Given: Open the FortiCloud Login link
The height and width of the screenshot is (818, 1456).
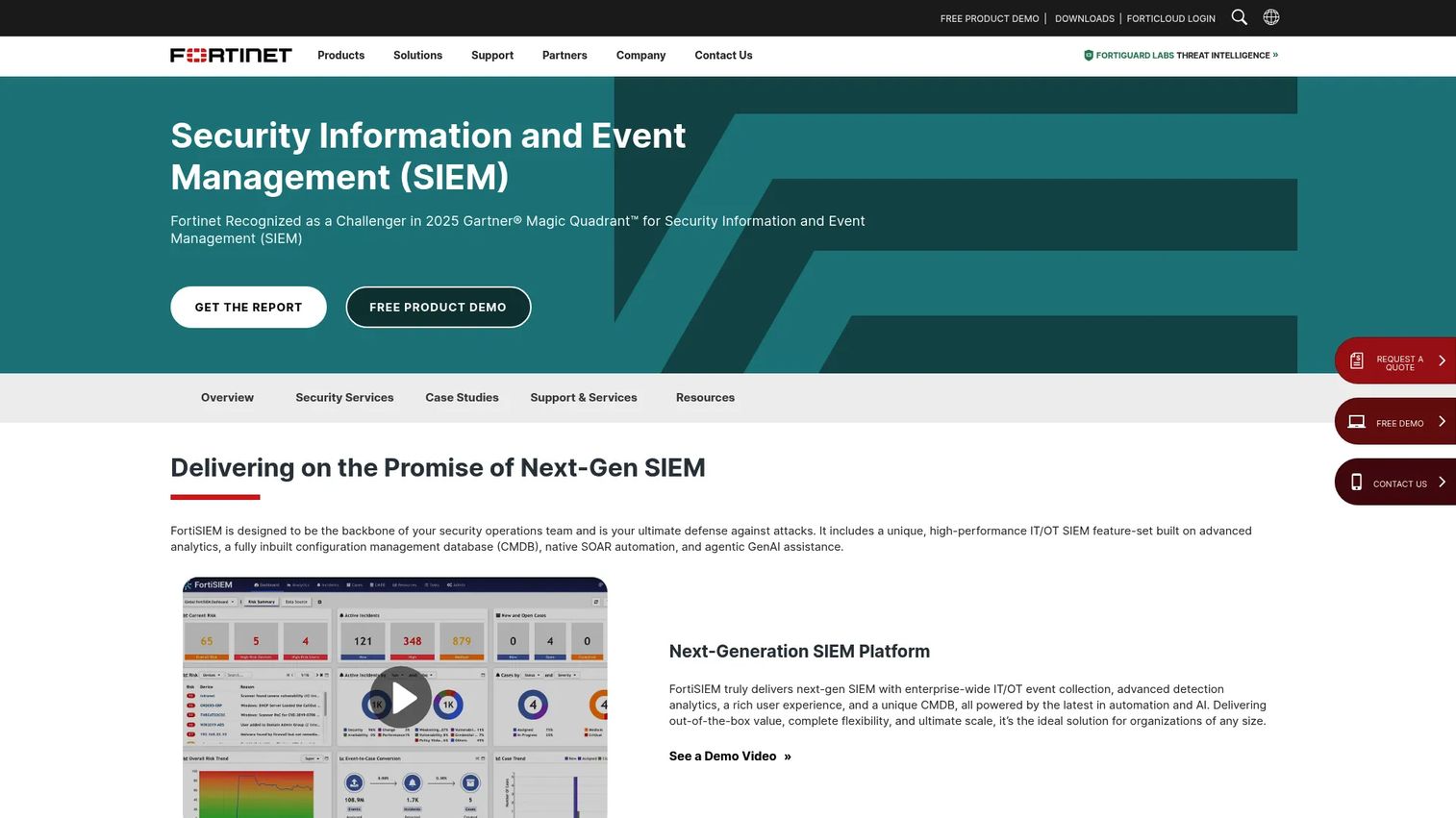Looking at the screenshot, I should coord(1170,18).
